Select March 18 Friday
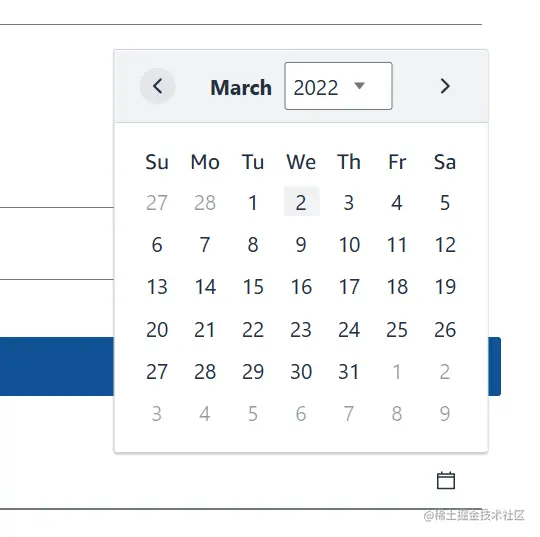Screen dimensions: 540x537 [x=397, y=287]
